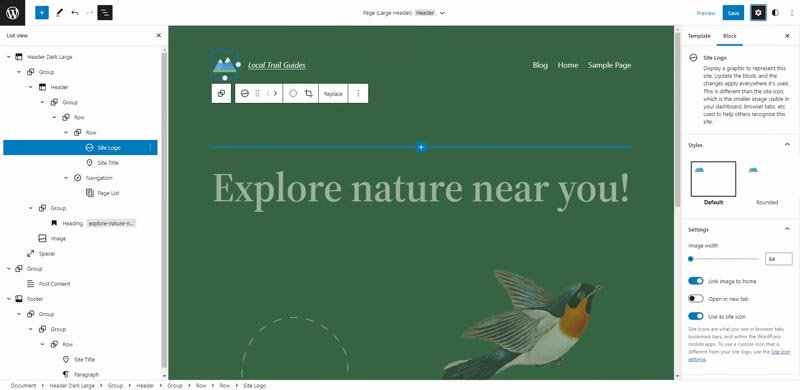Screen dimensions: 800x390
Task: Toggle the Settings gear panel
Action: [x=758, y=13]
